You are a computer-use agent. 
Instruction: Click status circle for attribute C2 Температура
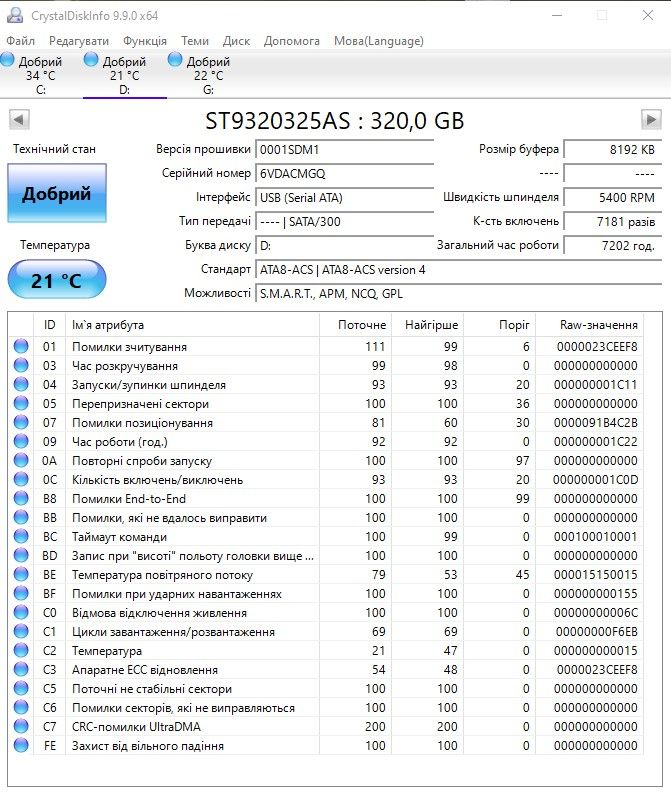click(21, 650)
